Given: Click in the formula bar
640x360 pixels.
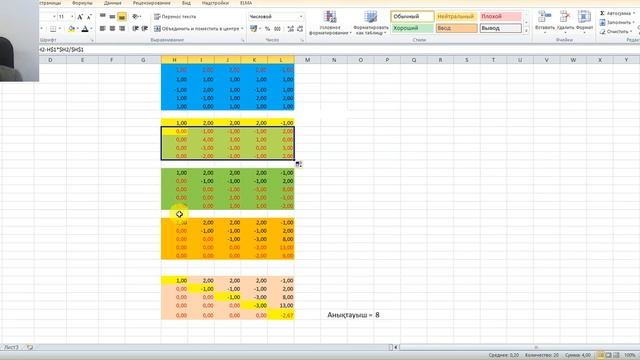Looking at the screenshot, I should [x=339, y=49].
